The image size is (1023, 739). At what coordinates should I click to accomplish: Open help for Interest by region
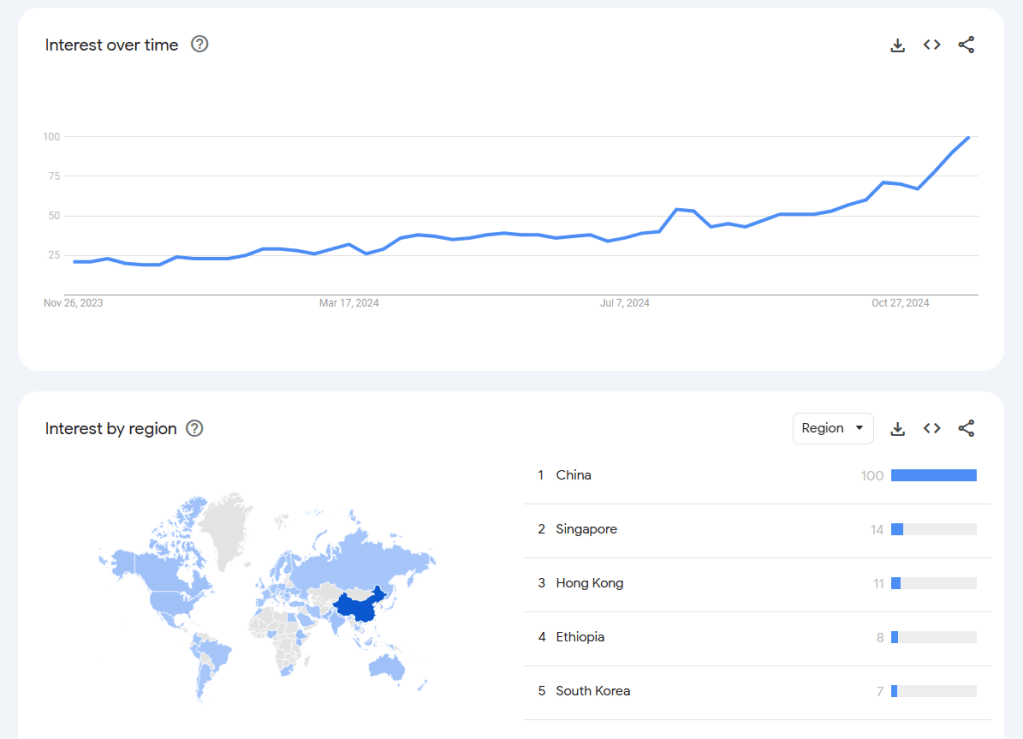click(x=195, y=428)
